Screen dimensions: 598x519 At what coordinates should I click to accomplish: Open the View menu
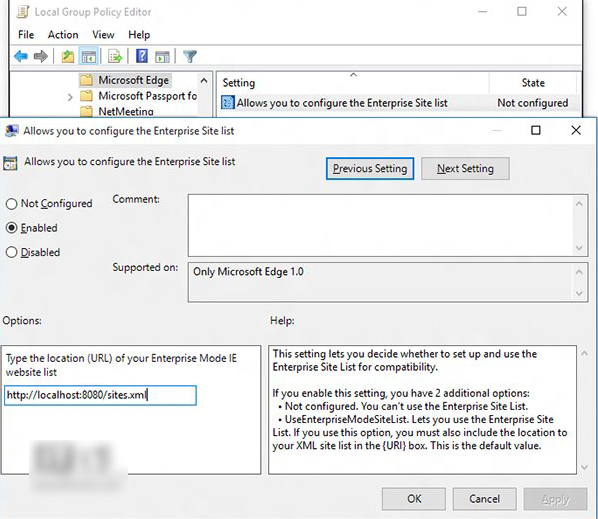[x=103, y=35]
